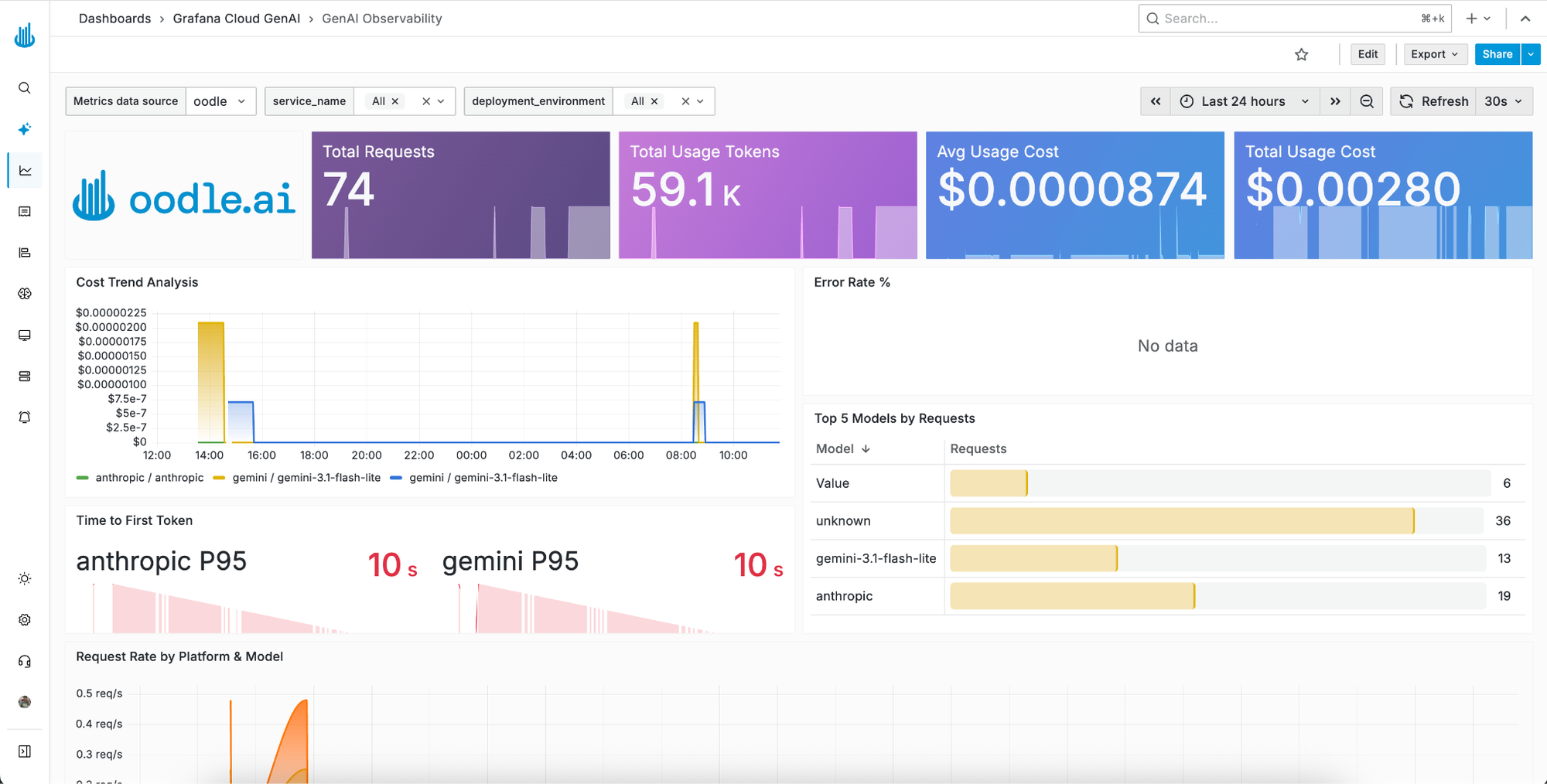Shift time range backward with double-left arrows

1156,101
